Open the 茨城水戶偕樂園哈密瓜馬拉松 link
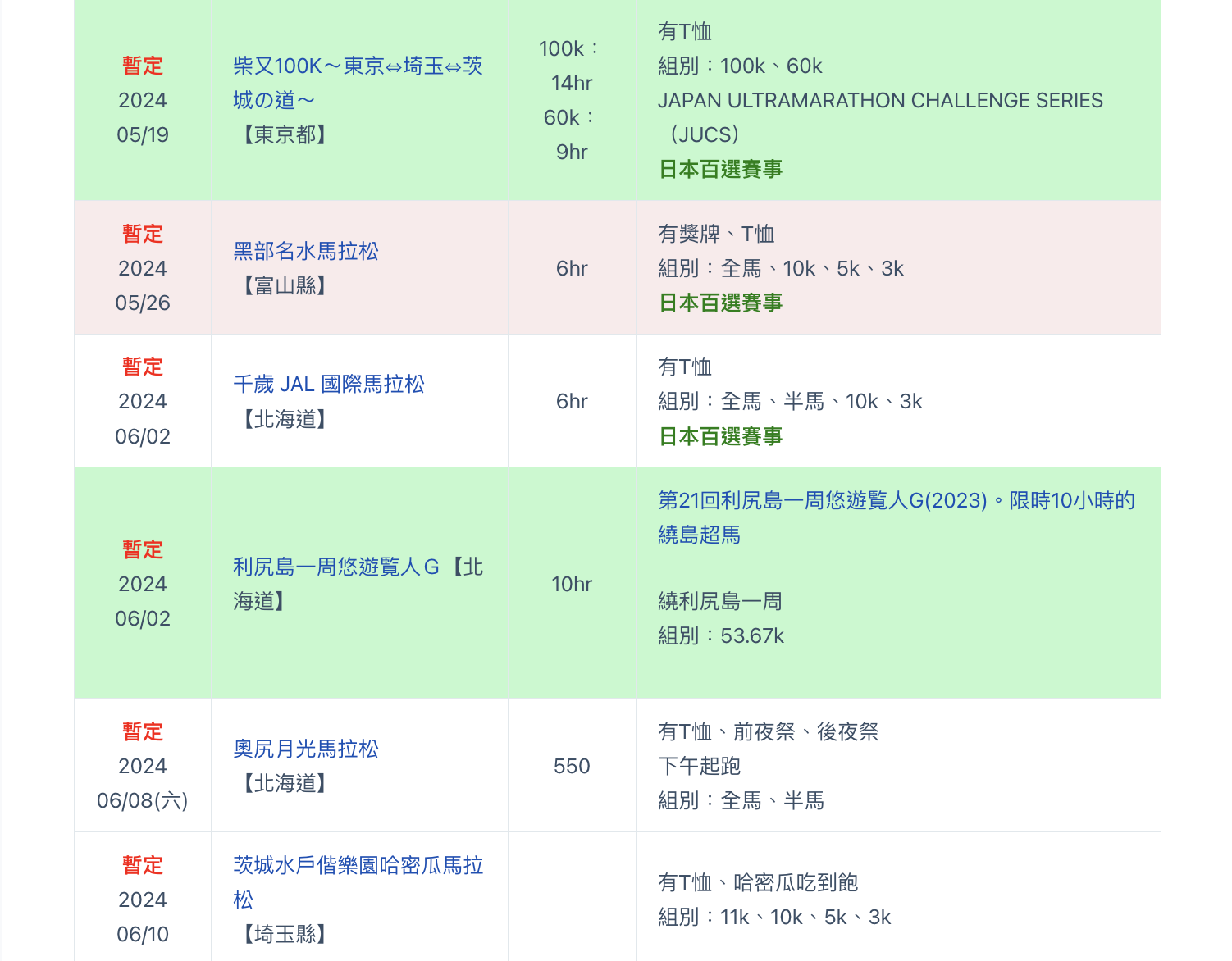 [358, 865]
